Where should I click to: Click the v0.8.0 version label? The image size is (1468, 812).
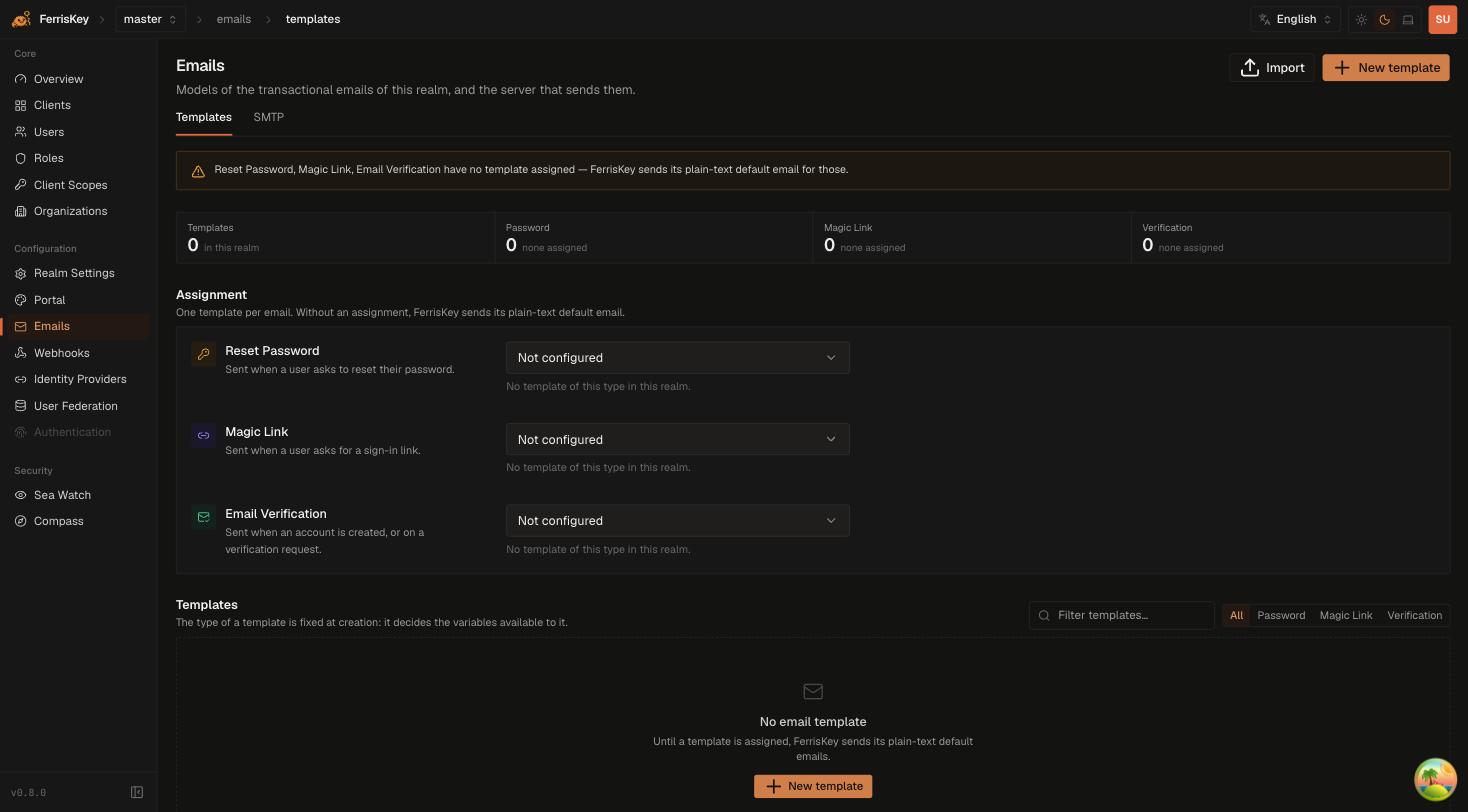point(29,793)
